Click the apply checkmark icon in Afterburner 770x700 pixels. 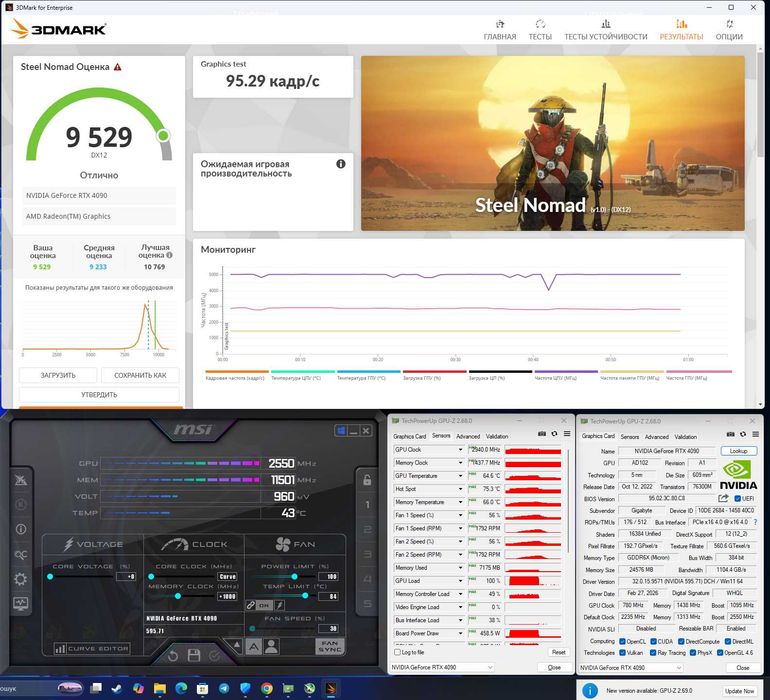(215, 656)
